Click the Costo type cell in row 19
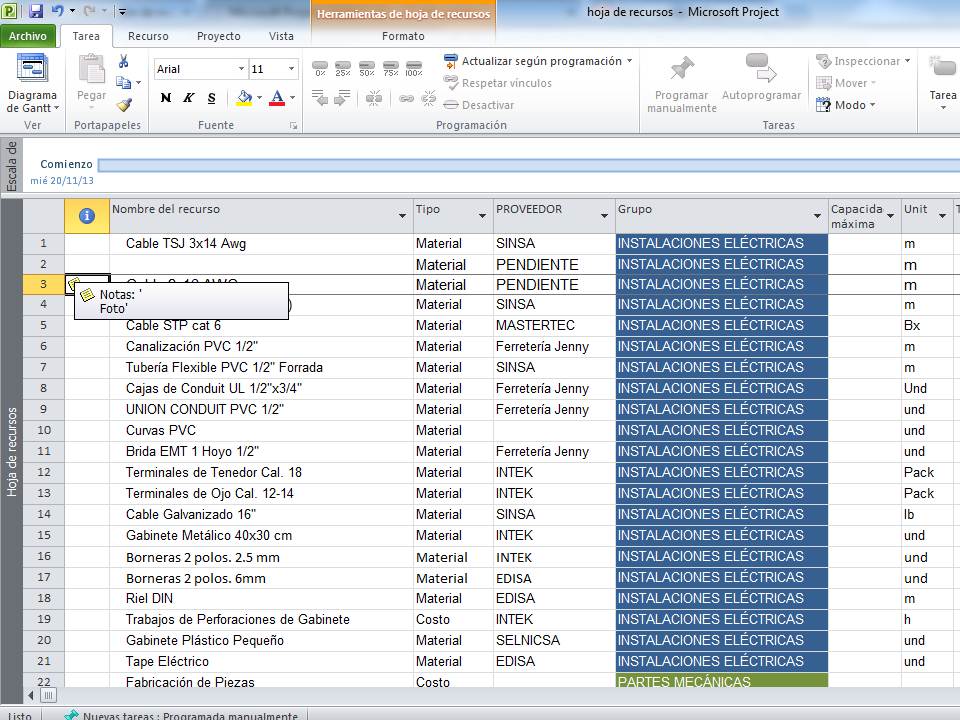Viewport: 960px width, 720px height. tap(453, 620)
